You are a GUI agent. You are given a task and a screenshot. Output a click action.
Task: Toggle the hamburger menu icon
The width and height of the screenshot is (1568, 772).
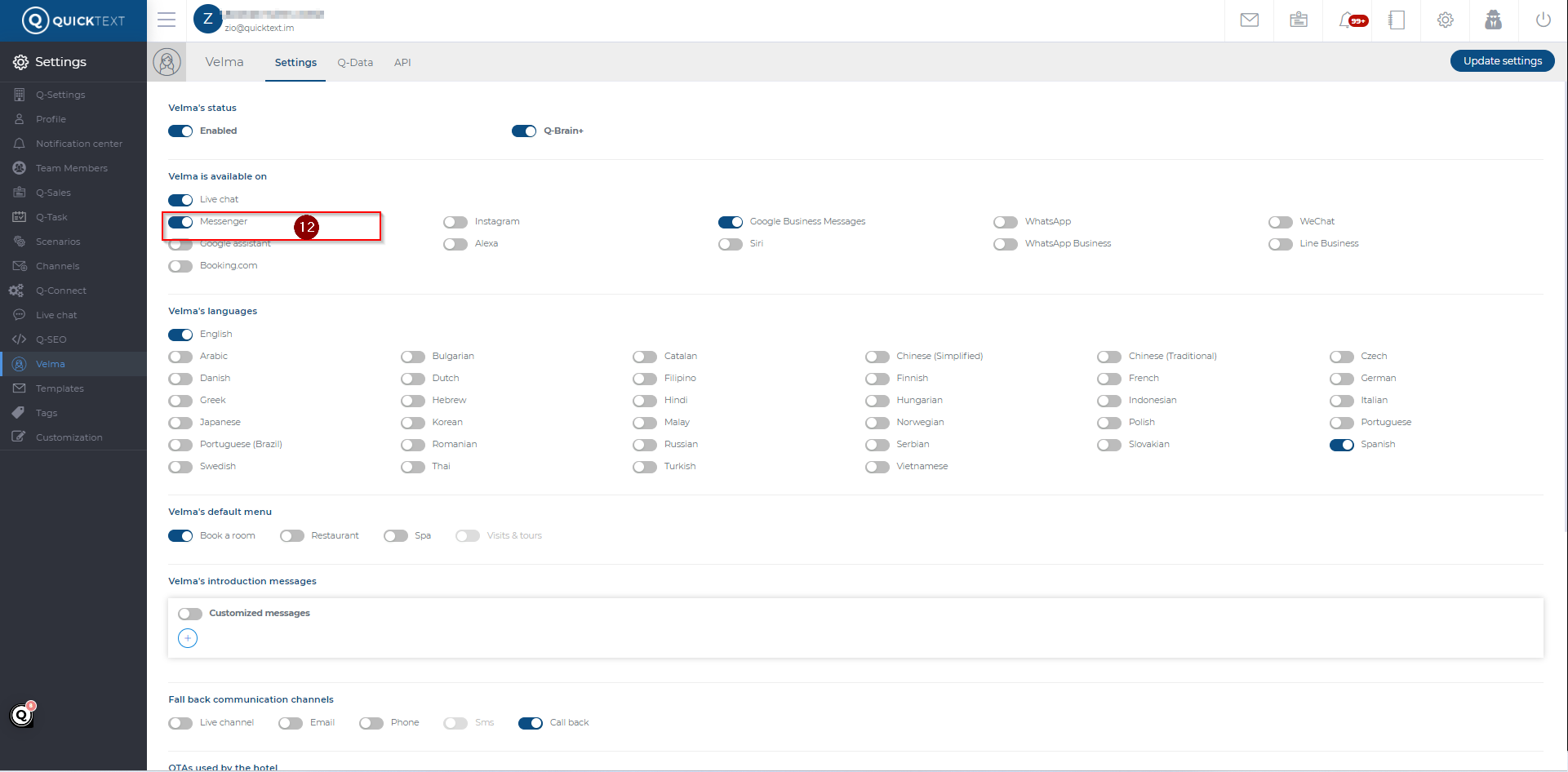(x=167, y=20)
